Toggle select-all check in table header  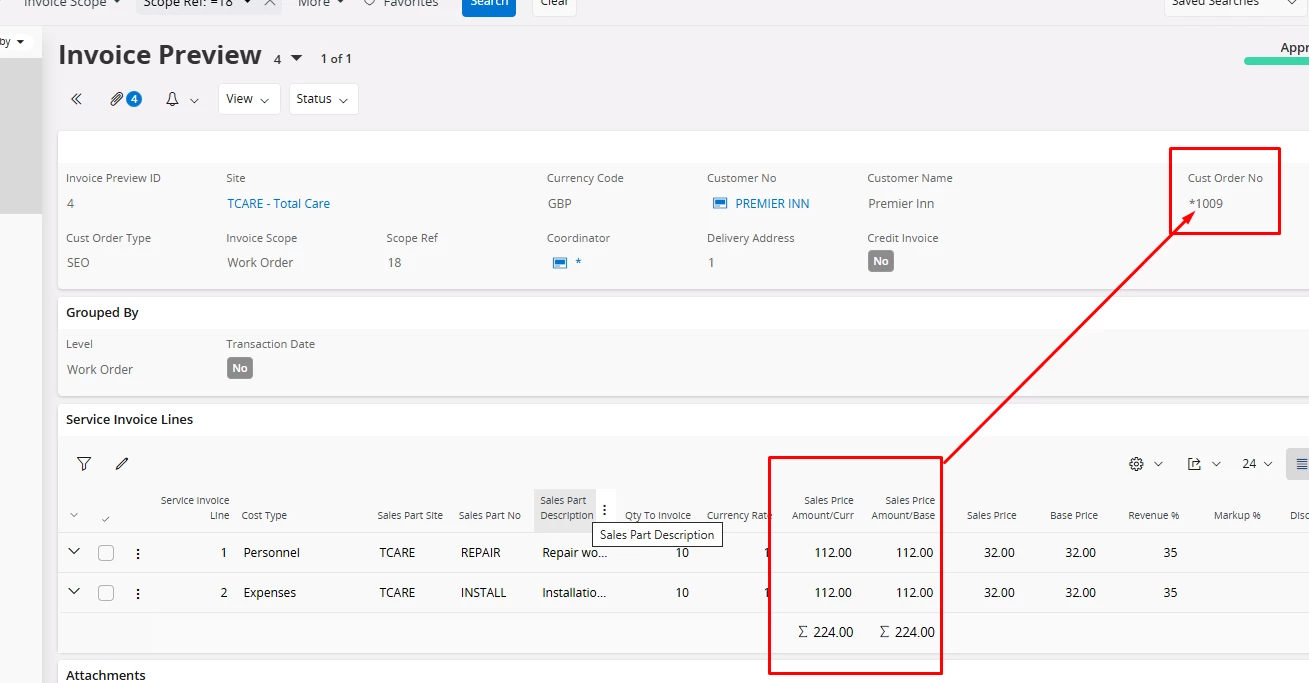(x=106, y=518)
